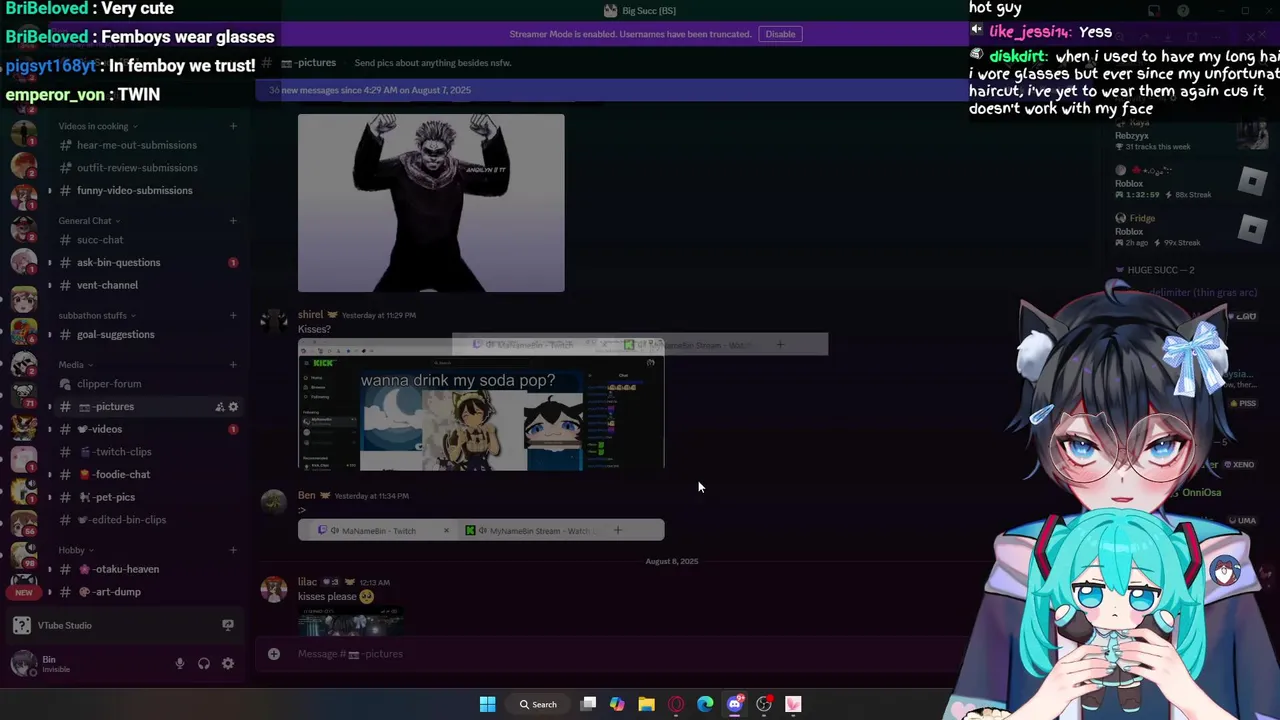Click the NEW unreads indicator pill
The image size is (1280, 720).
tap(24, 593)
